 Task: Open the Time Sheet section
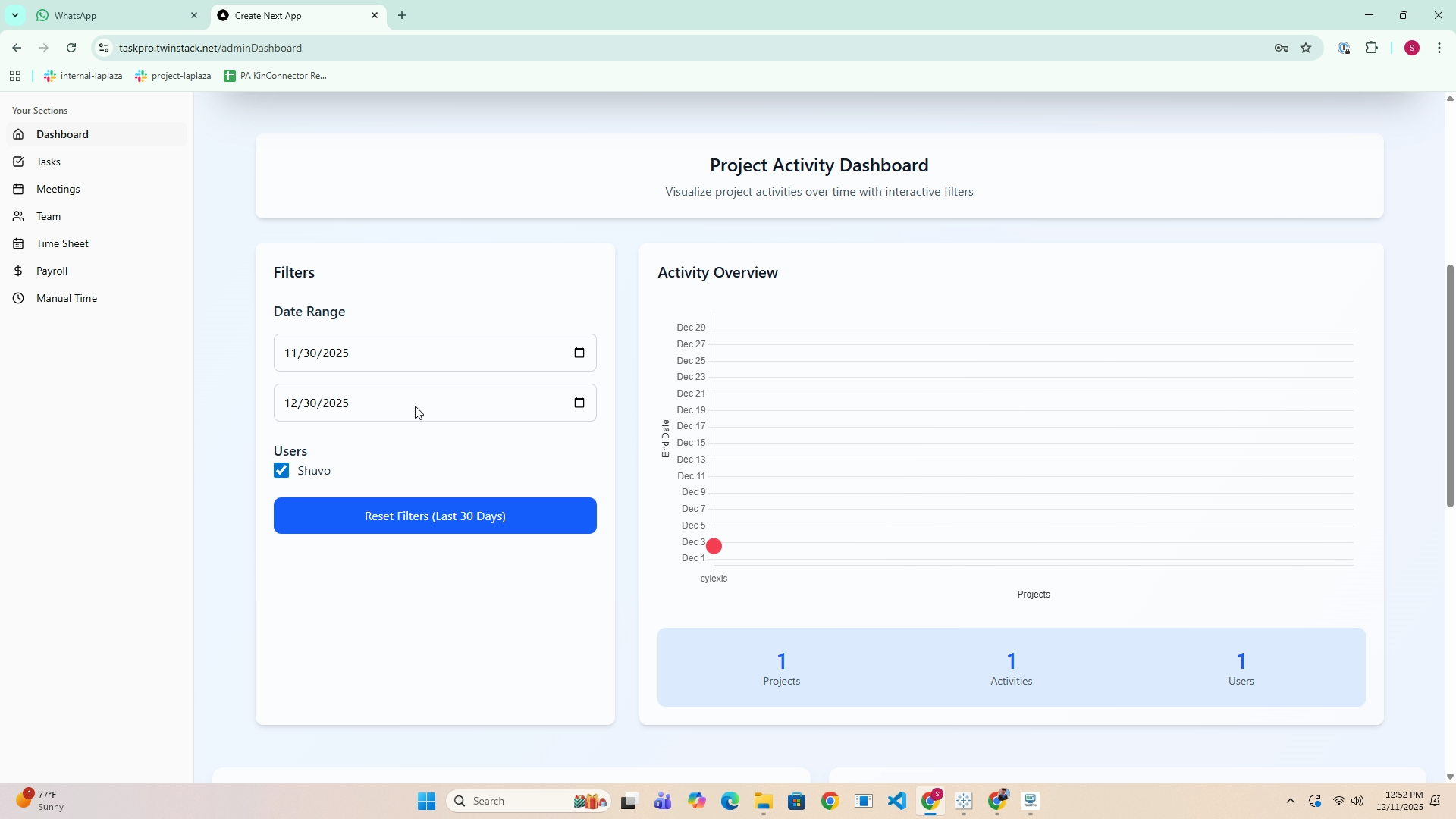[x=62, y=244]
